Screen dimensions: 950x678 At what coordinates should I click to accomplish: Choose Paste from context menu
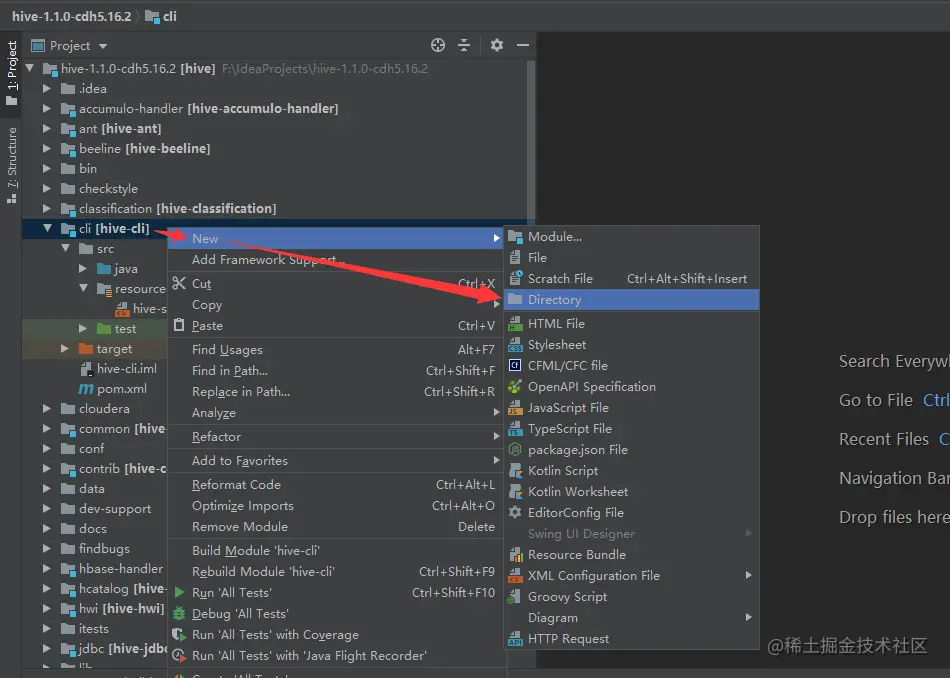336,325
